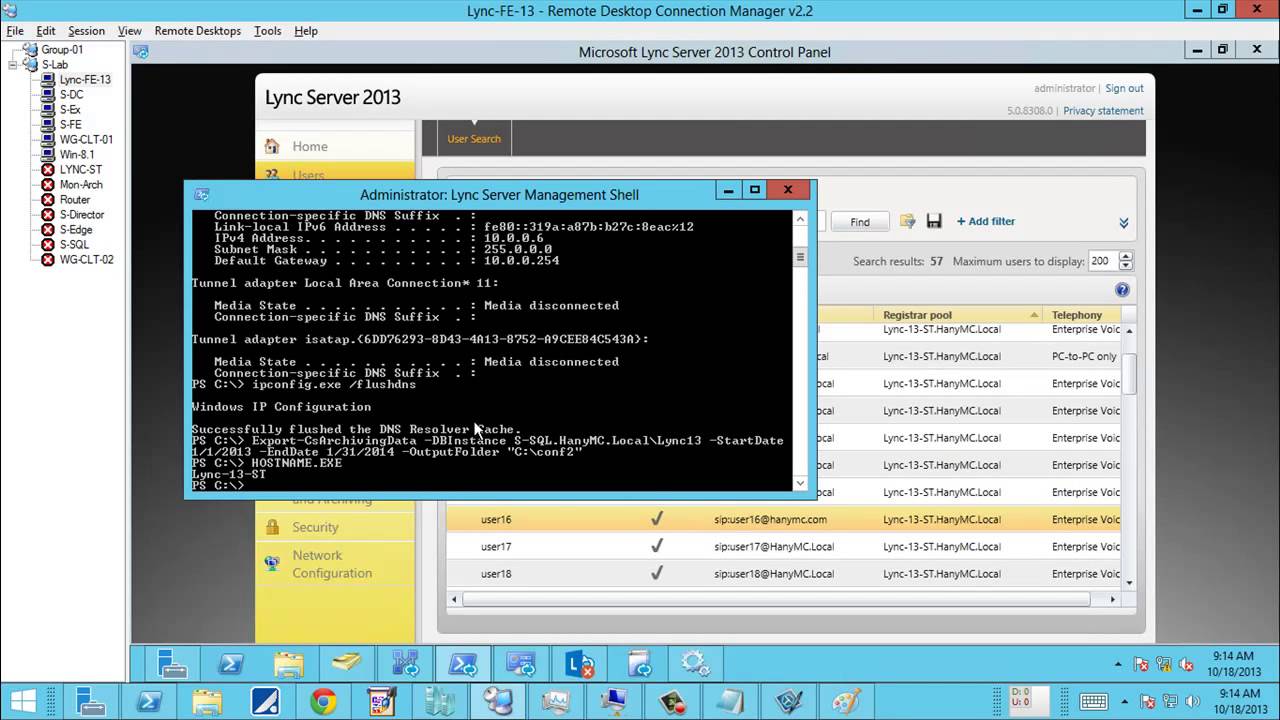The height and width of the screenshot is (720, 1280).
Task: Open the Session menu
Action: click(x=87, y=31)
